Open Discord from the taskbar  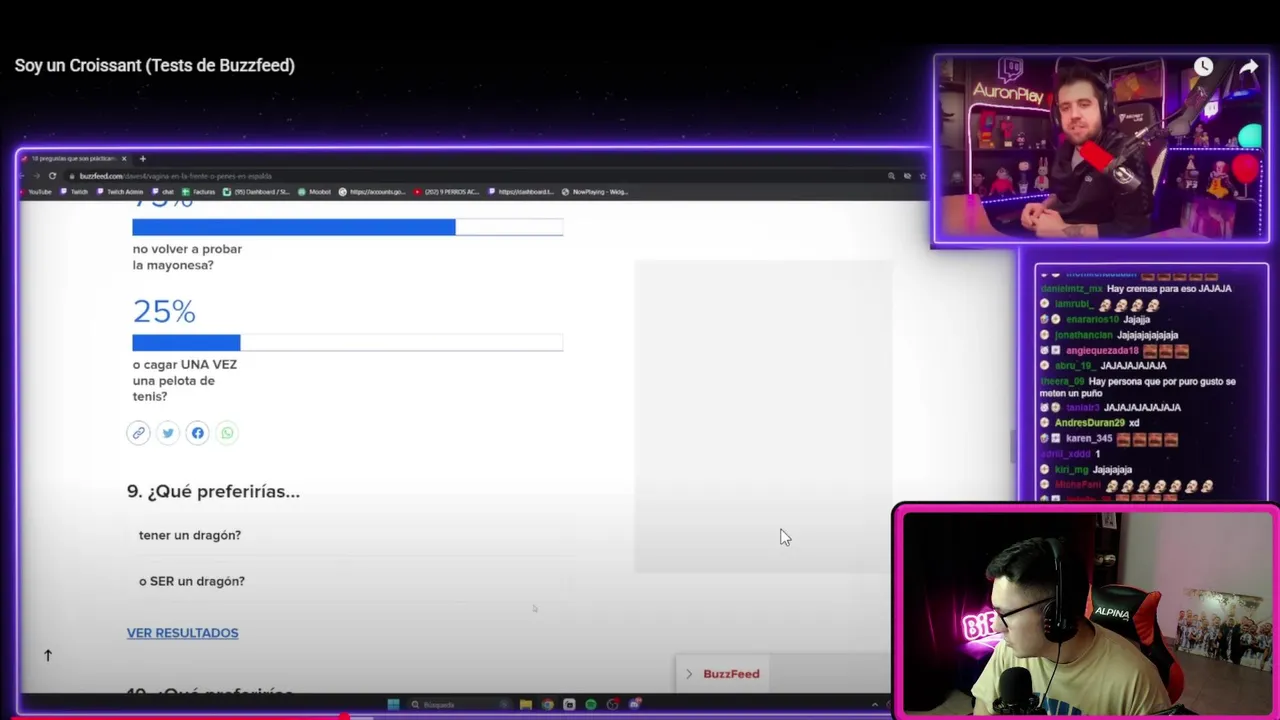coord(634,705)
